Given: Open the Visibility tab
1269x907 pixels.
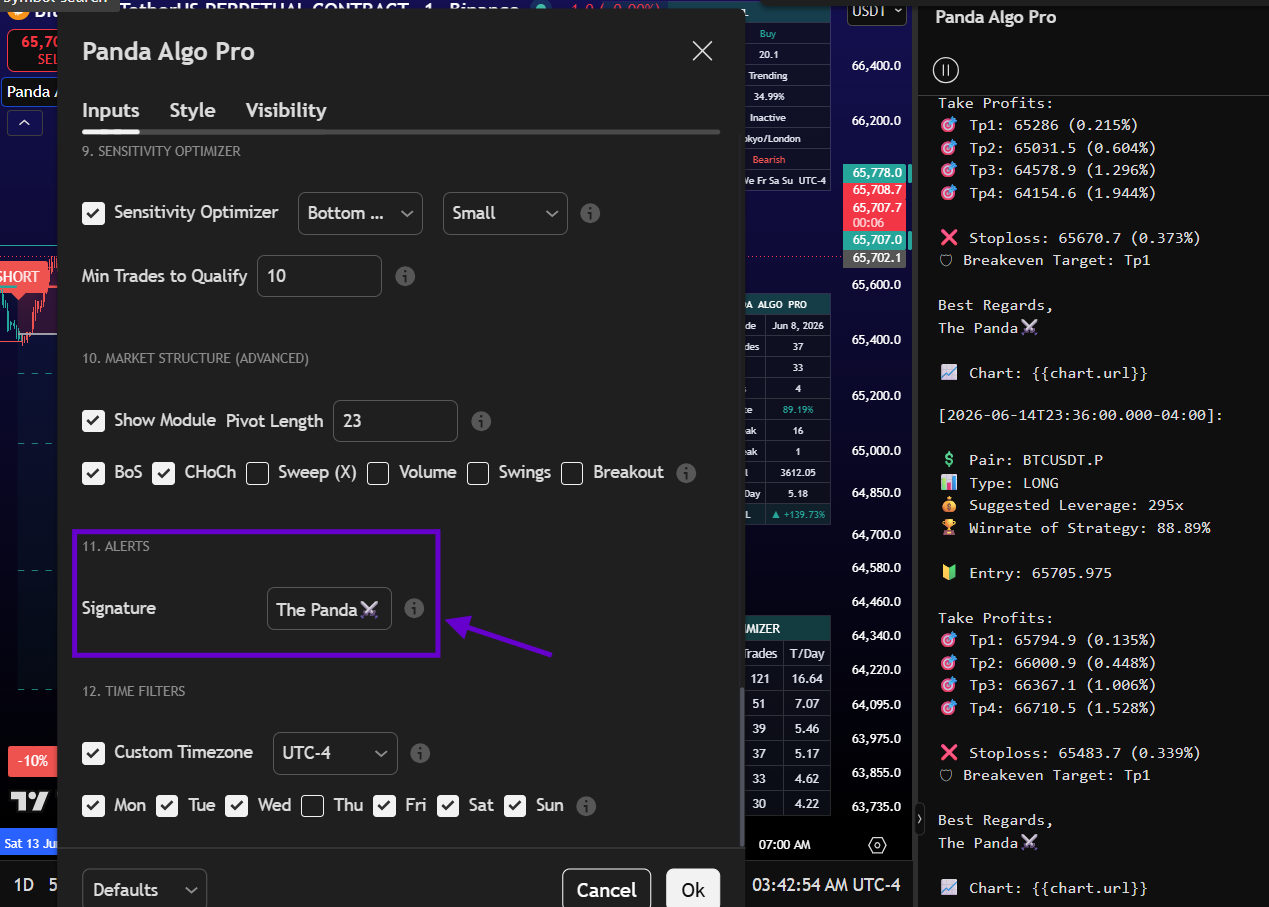Looking at the screenshot, I should coord(286,110).
